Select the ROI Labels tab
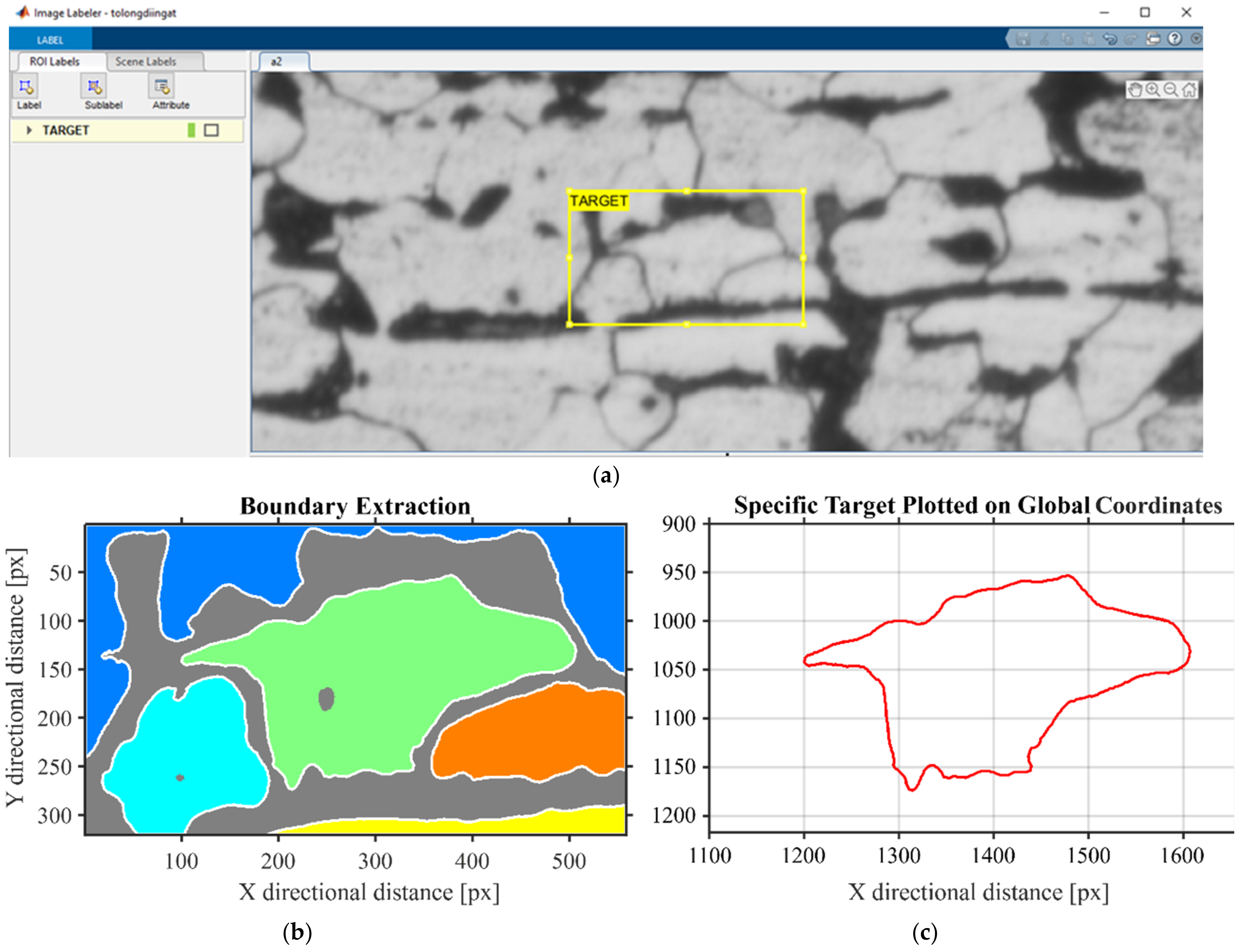 pyautogui.click(x=54, y=61)
